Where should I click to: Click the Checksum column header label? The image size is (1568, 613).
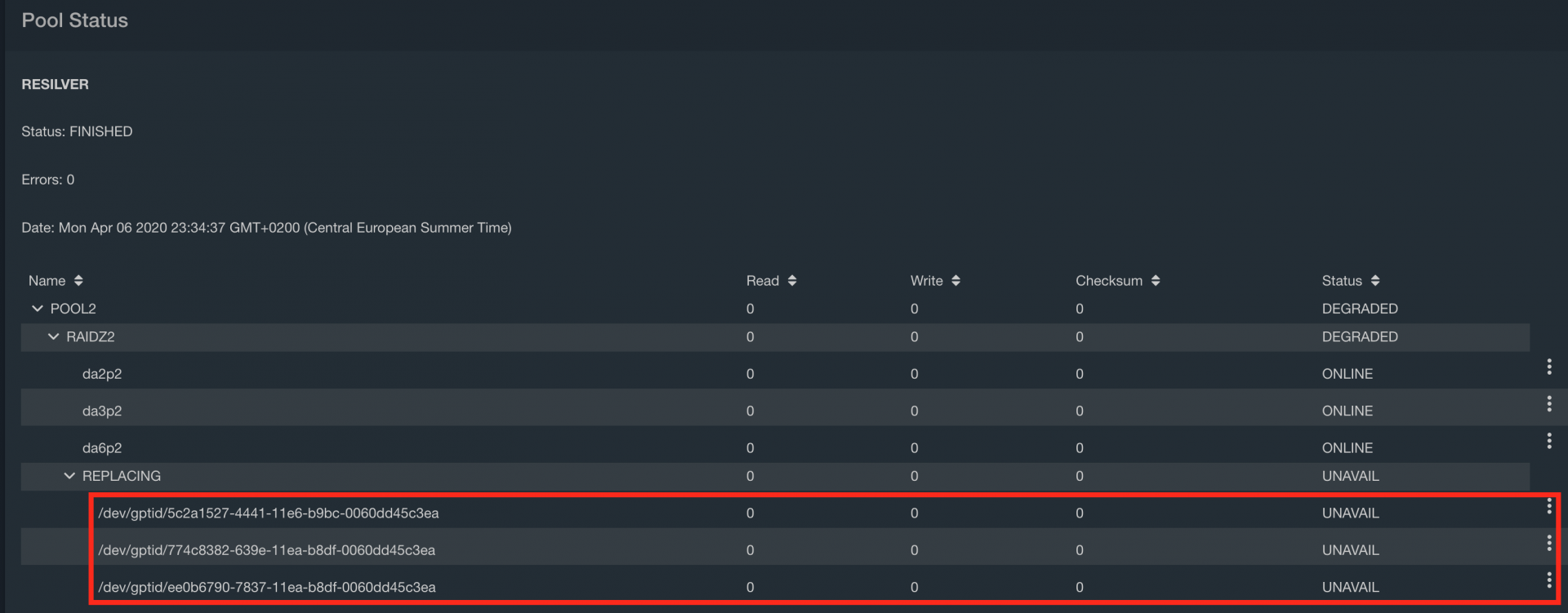1109,281
